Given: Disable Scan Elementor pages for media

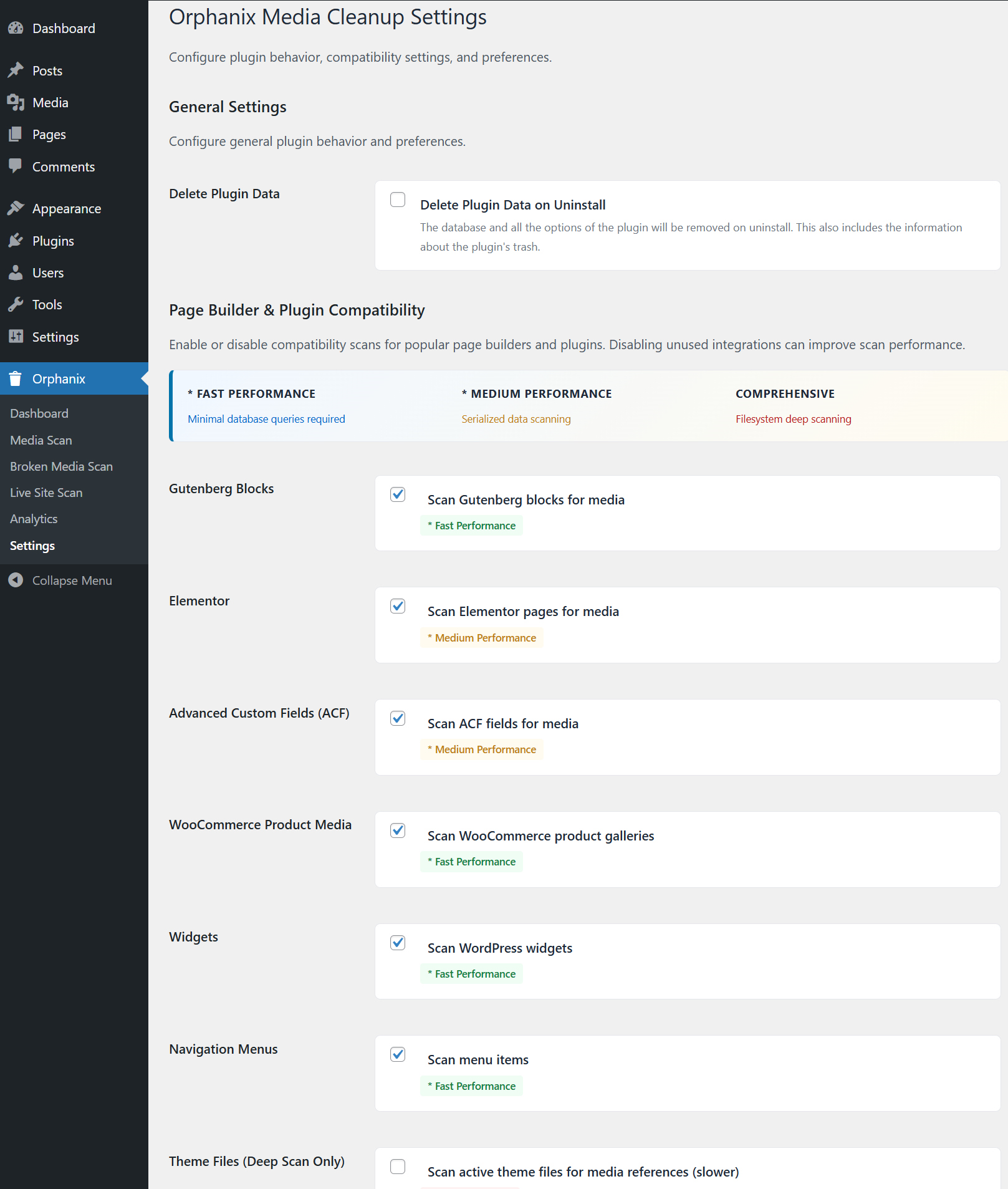Looking at the screenshot, I should tap(398, 606).
